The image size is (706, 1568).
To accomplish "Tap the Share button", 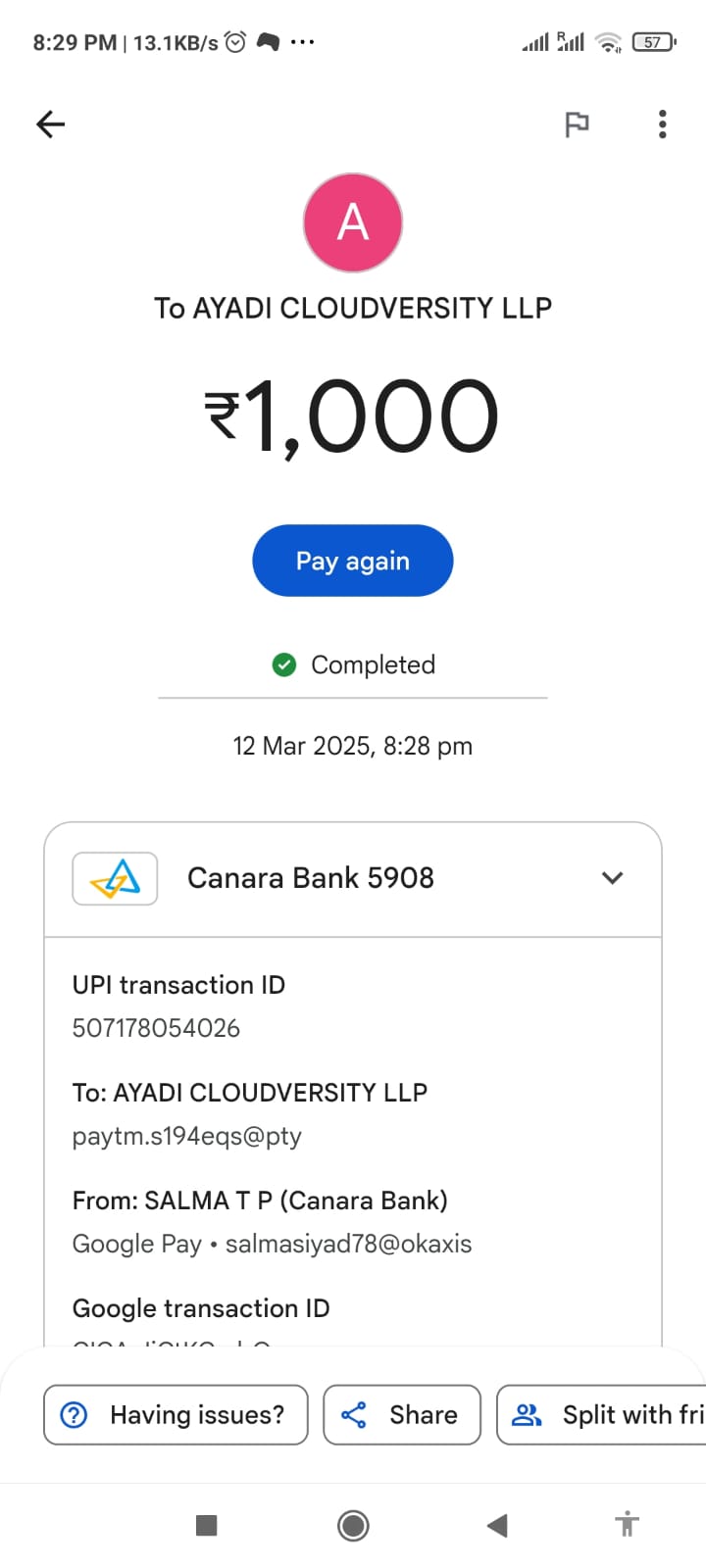I will (x=401, y=1414).
